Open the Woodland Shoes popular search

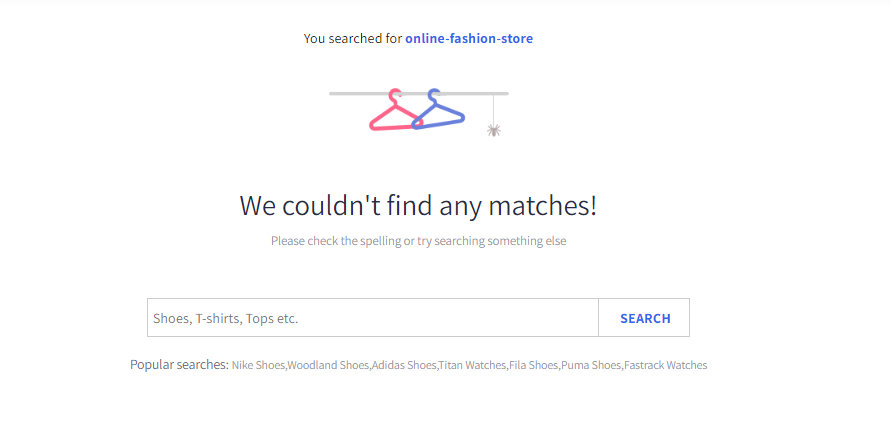click(328, 366)
